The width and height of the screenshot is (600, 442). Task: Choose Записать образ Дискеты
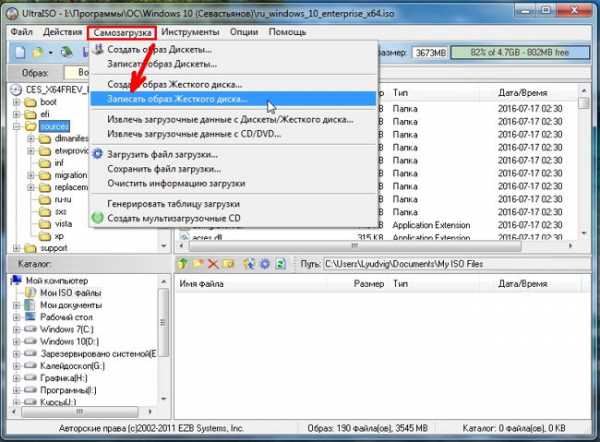click(233, 64)
